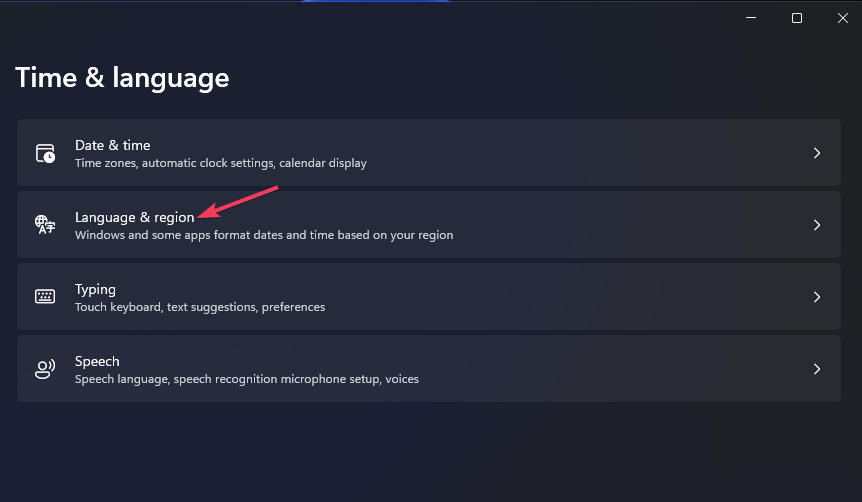The width and height of the screenshot is (862, 502).
Task: Click 'Touch keyboard, text suggestions, preferences' description
Action: (200, 307)
